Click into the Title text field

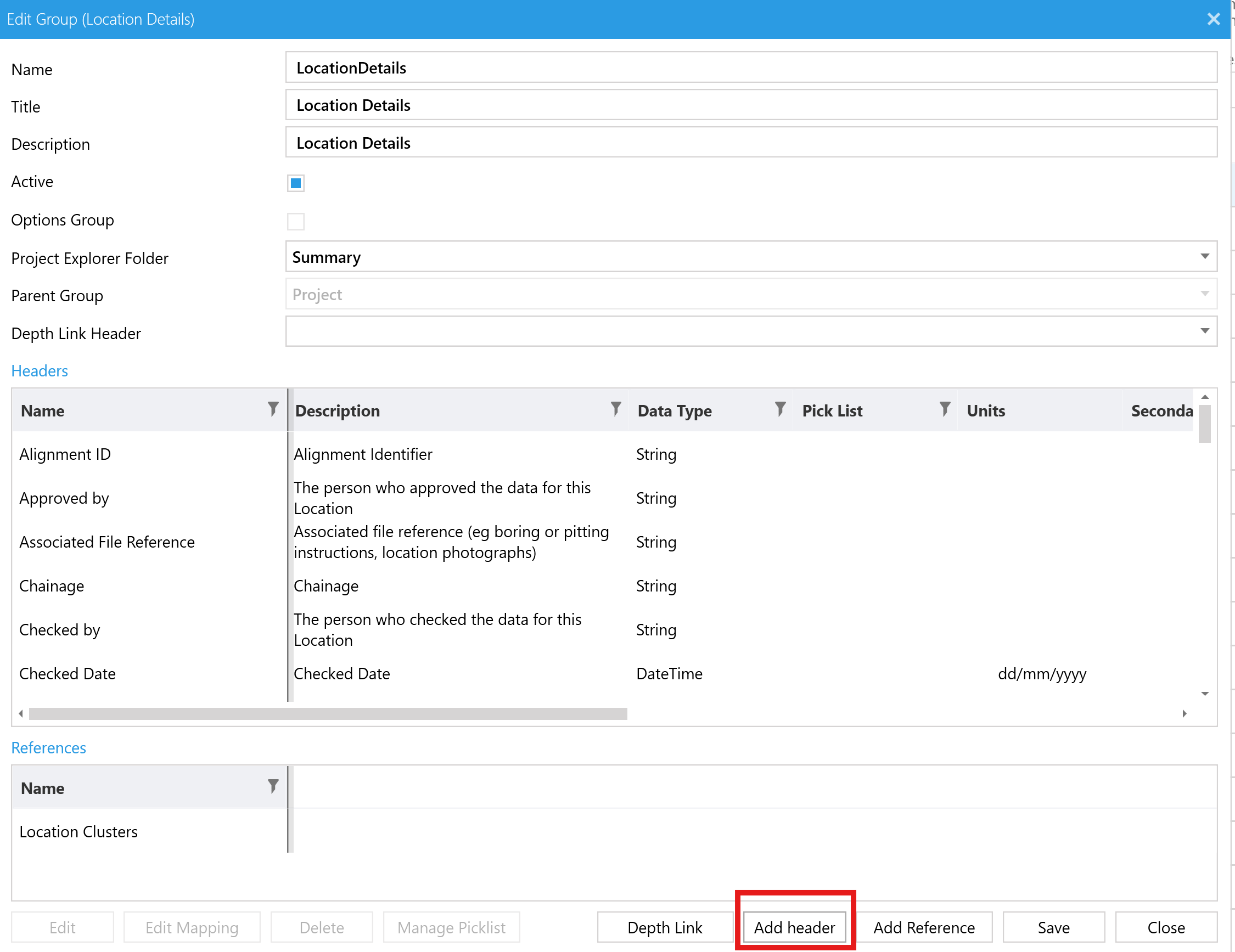750,105
